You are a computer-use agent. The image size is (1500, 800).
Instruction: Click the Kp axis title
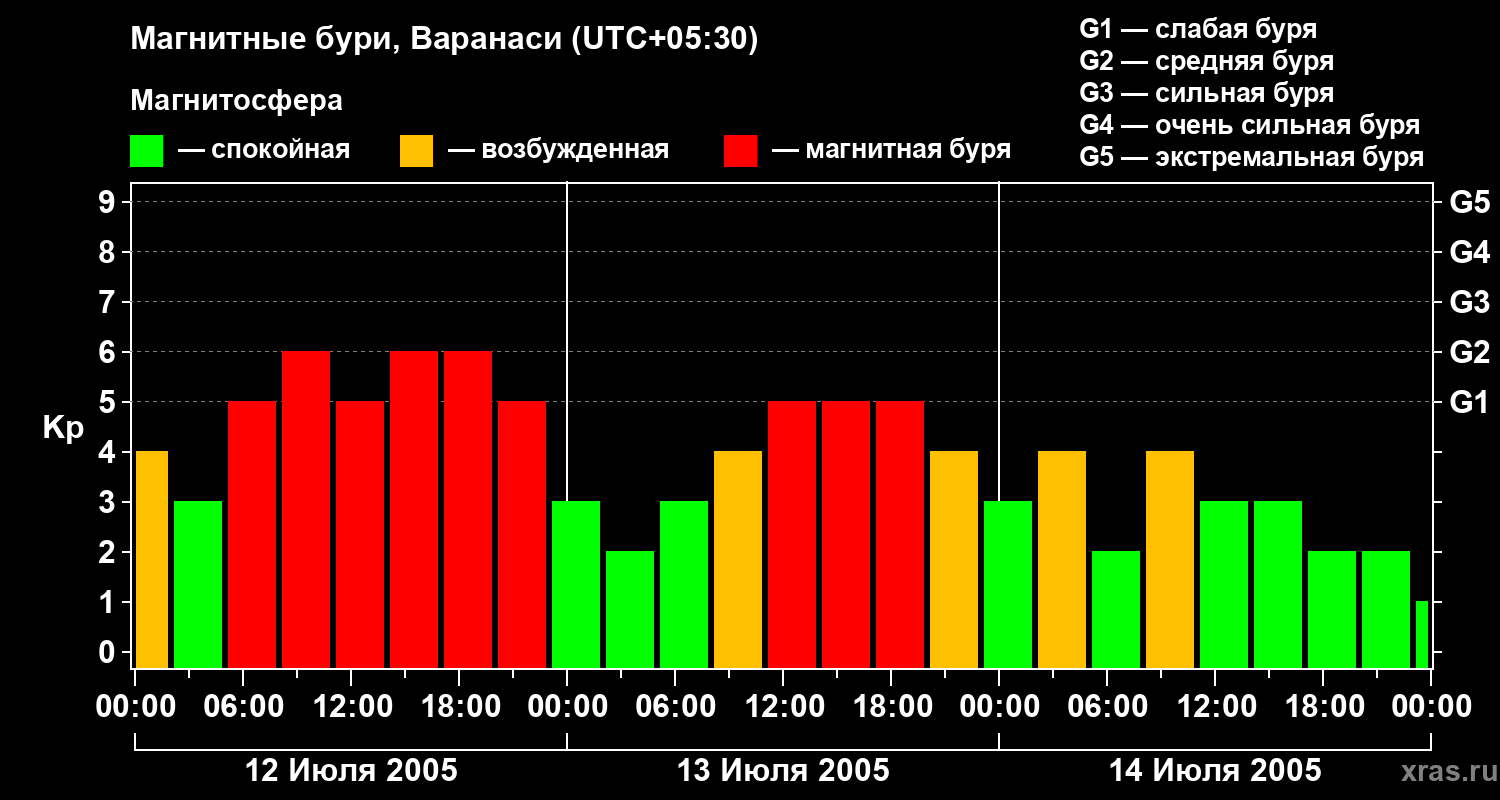point(63,429)
